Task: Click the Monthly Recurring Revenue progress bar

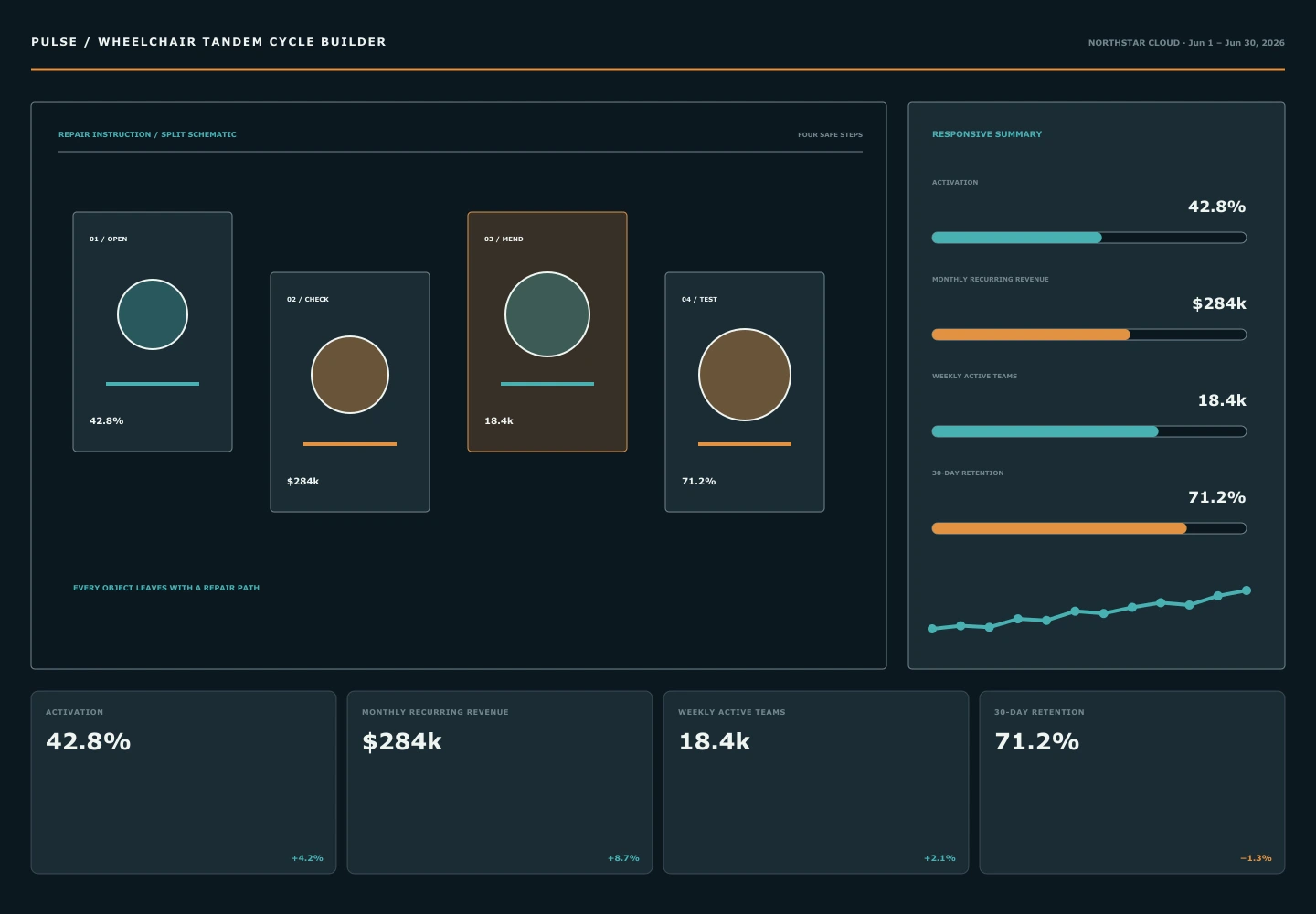Action: click(x=1089, y=335)
